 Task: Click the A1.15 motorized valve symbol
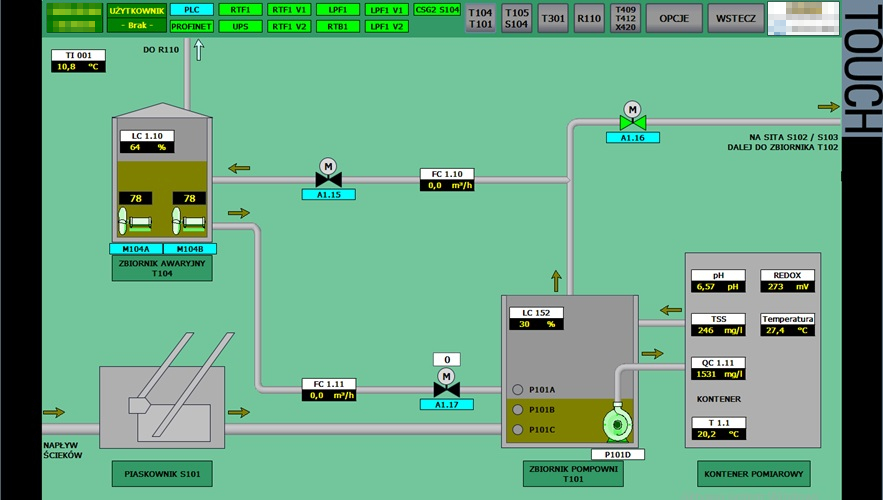click(328, 178)
